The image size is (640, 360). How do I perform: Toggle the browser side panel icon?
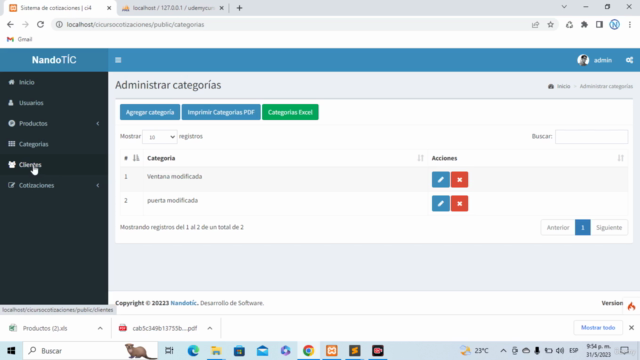coord(599,24)
